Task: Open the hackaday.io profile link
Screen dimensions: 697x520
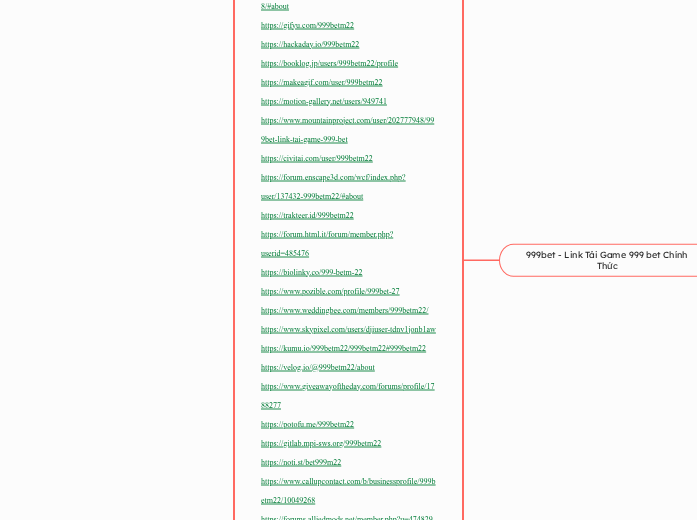Action: [310, 45]
